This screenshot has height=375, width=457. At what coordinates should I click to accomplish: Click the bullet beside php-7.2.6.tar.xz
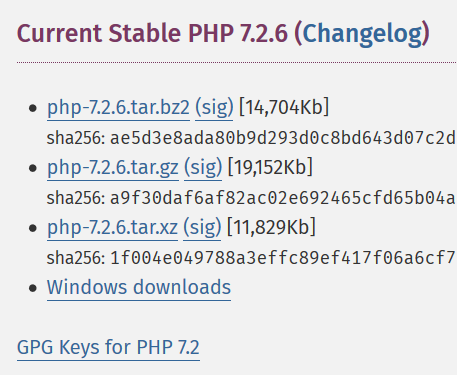33,228
